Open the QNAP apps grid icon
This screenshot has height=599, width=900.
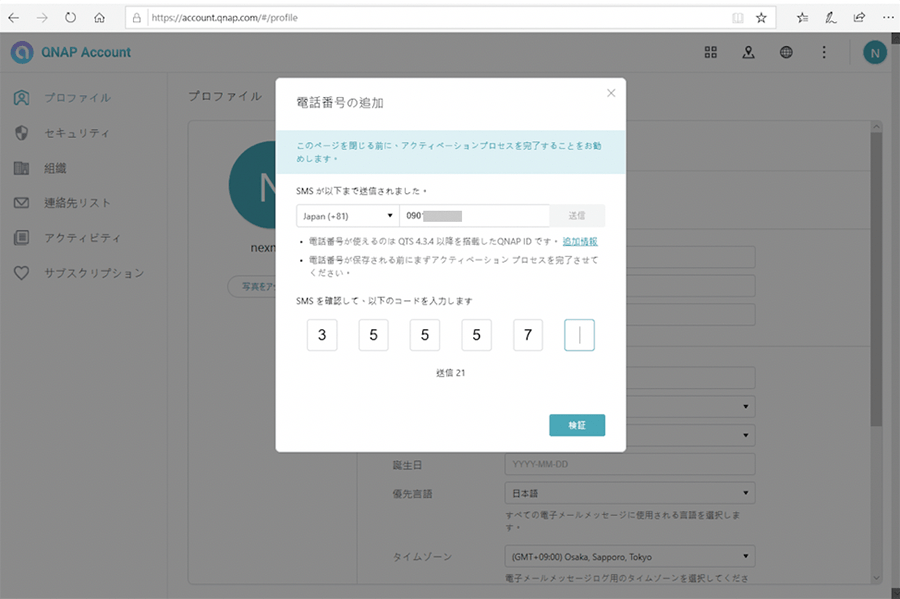click(711, 53)
